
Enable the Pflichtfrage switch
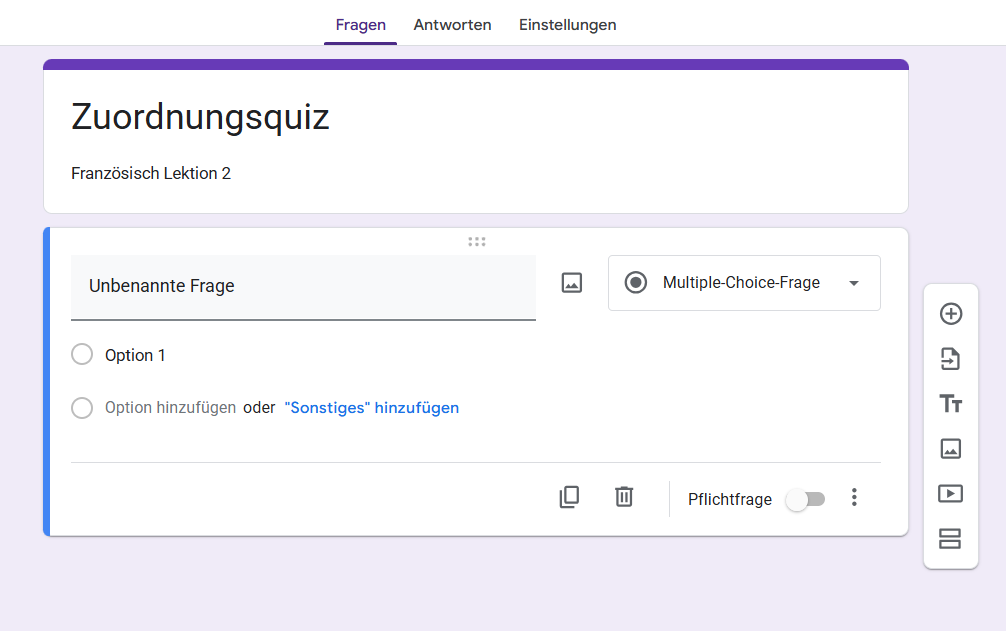[806, 499]
